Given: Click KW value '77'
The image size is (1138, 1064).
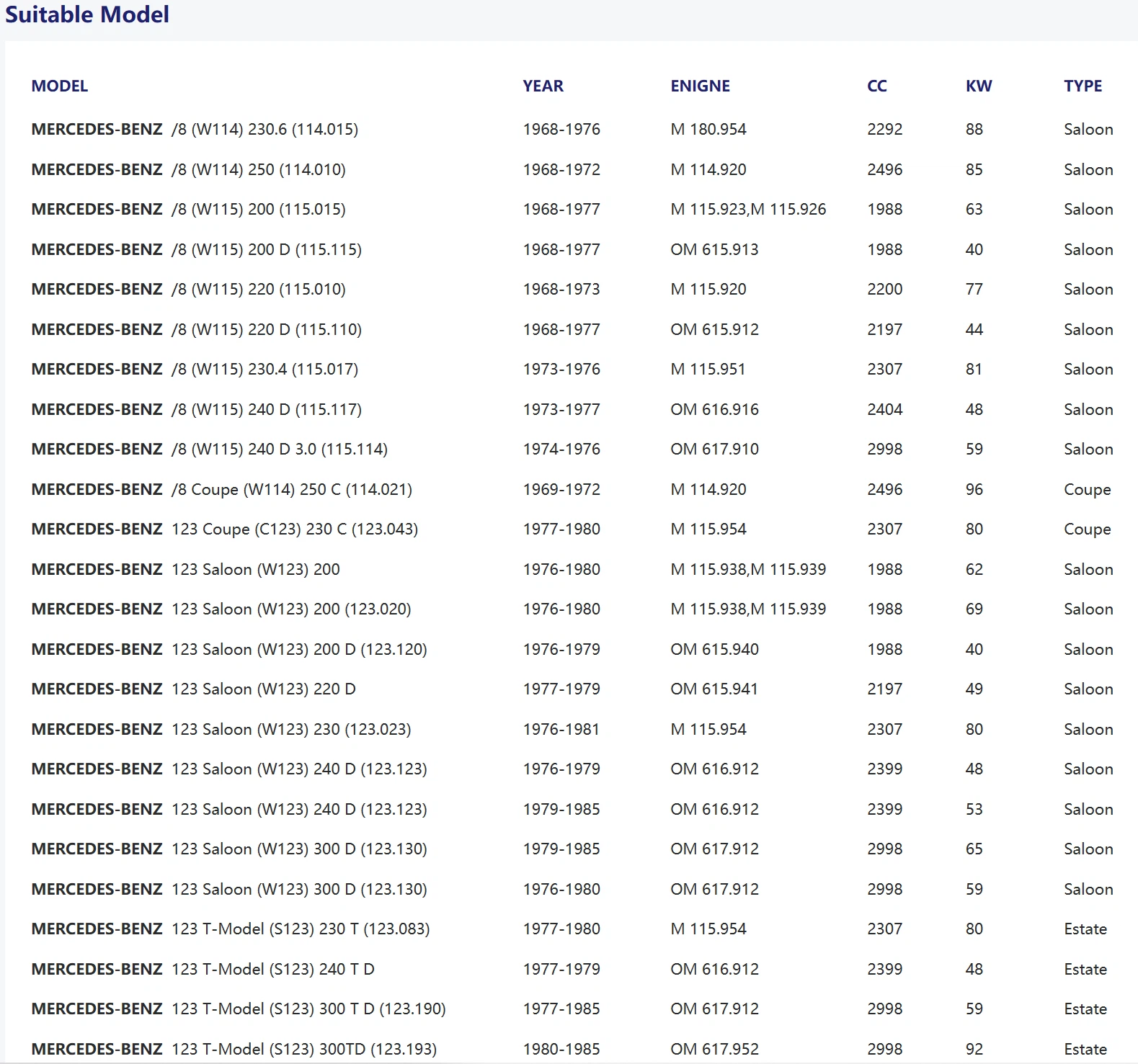Looking at the screenshot, I should pos(974,289).
